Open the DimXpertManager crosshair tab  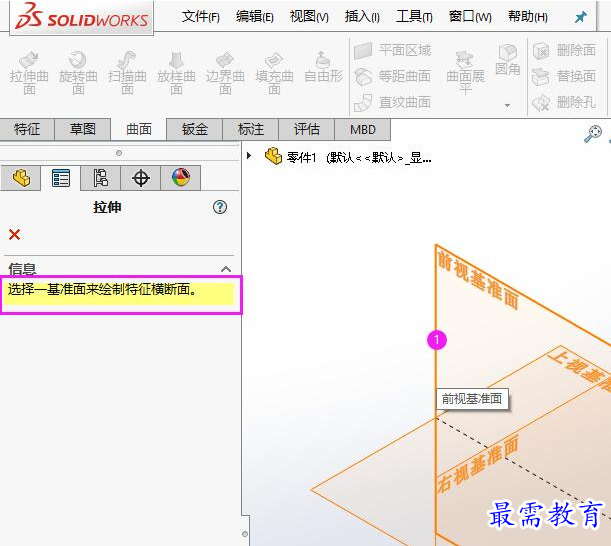pos(141,178)
